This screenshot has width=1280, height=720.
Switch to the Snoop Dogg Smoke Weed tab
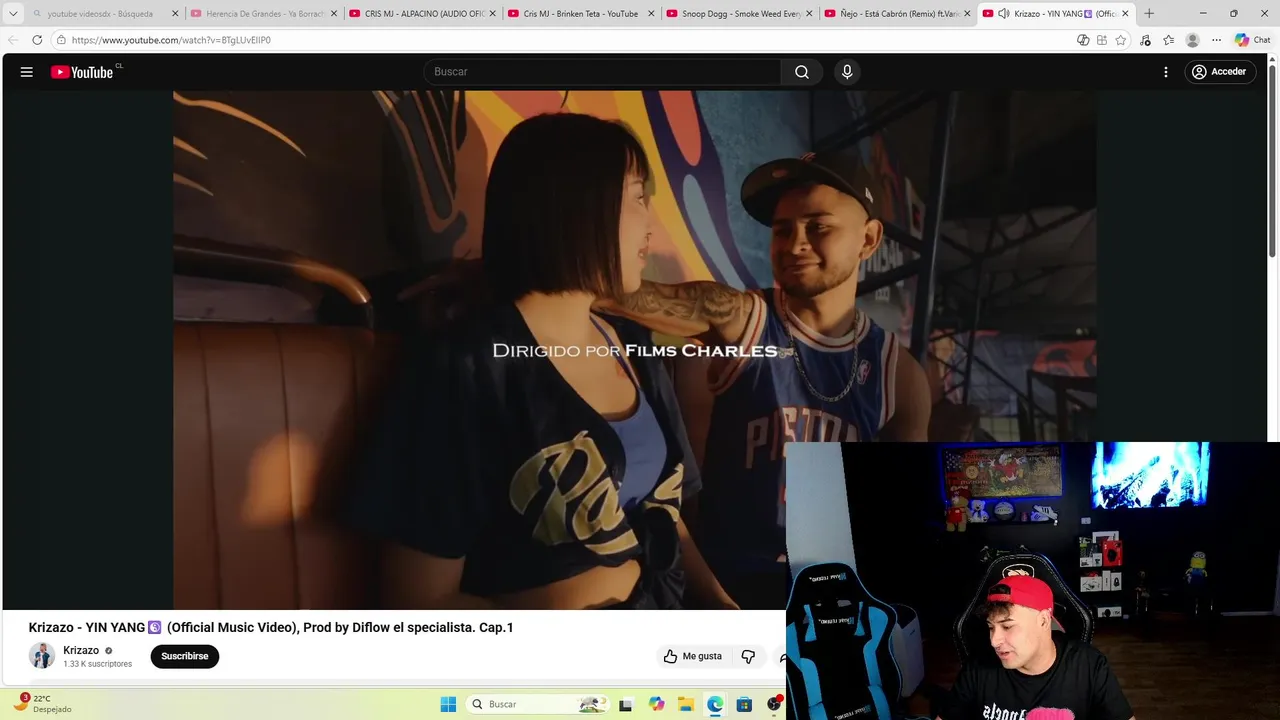(740, 14)
